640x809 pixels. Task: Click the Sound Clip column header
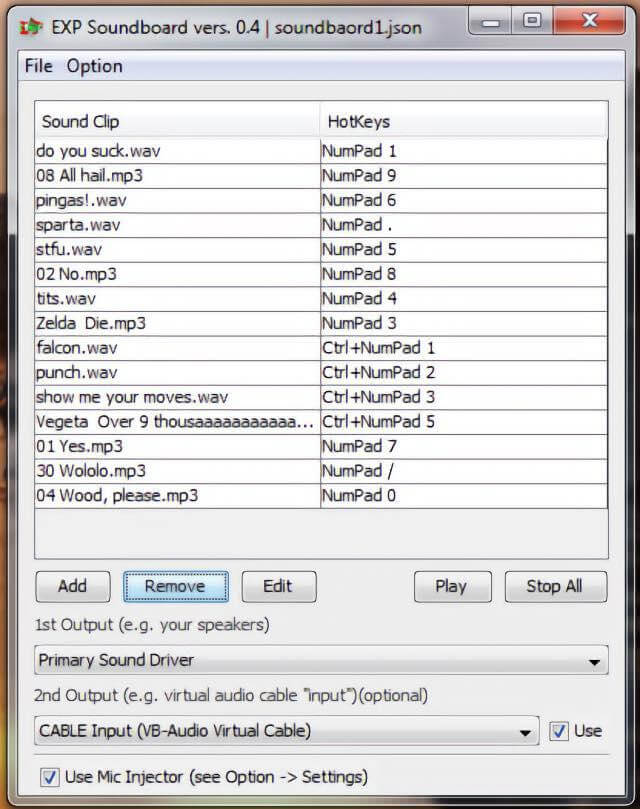[x=84, y=121]
